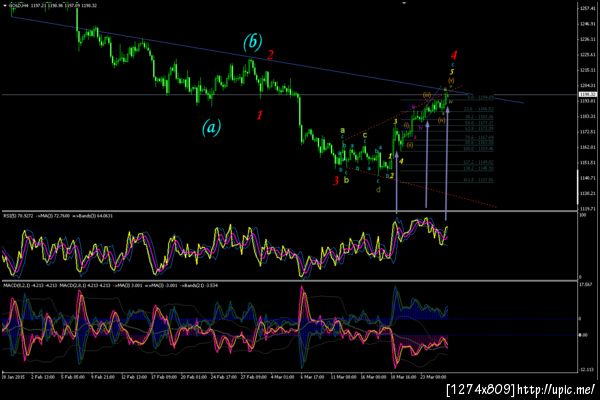Click the '6 Mar 17:00' time axis label

tap(312, 377)
